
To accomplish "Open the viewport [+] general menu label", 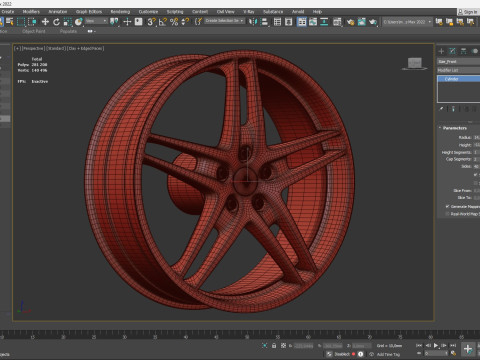I will pyautogui.click(x=18, y=48).
